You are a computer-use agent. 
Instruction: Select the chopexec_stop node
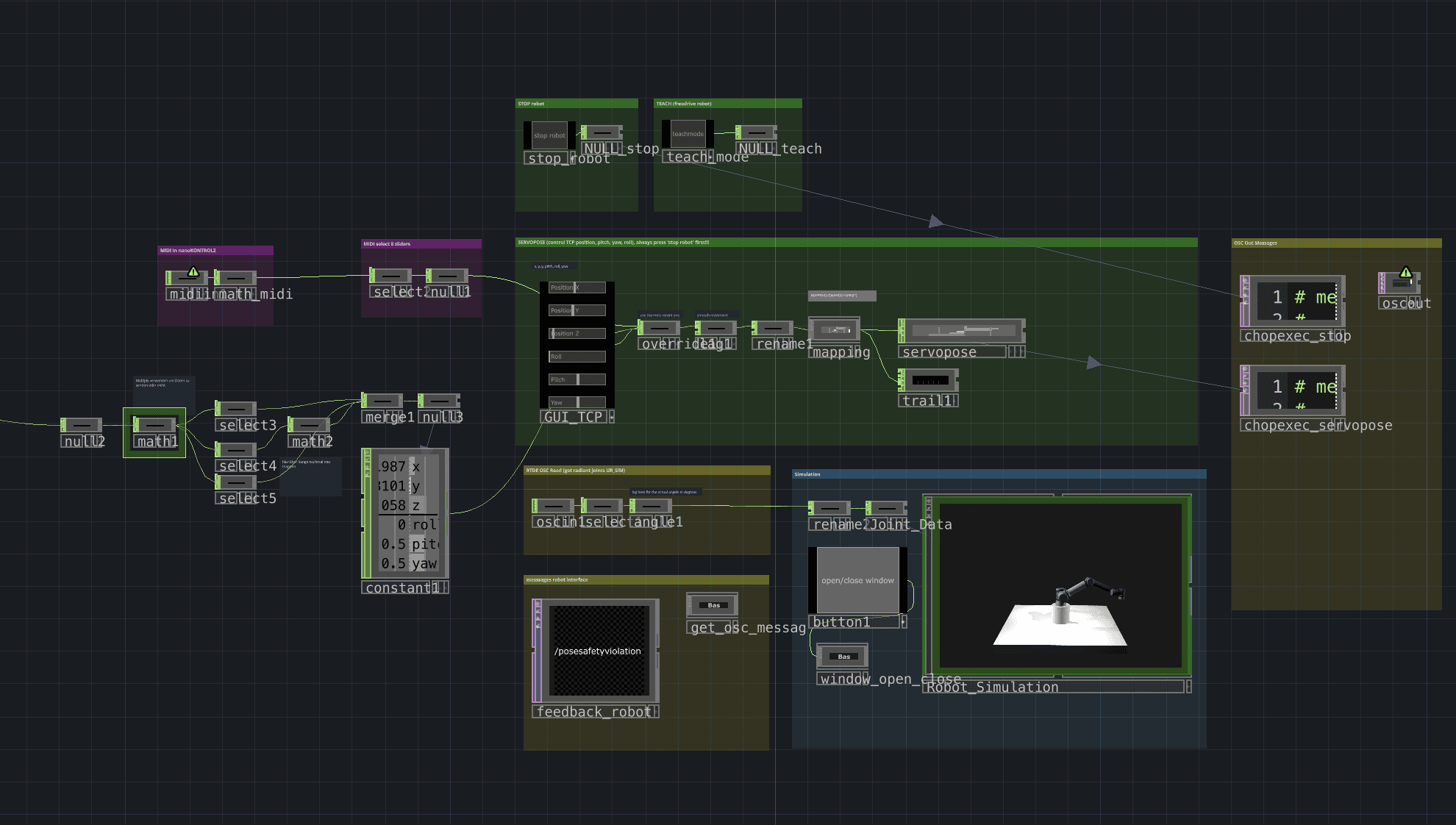[1293, 301]
